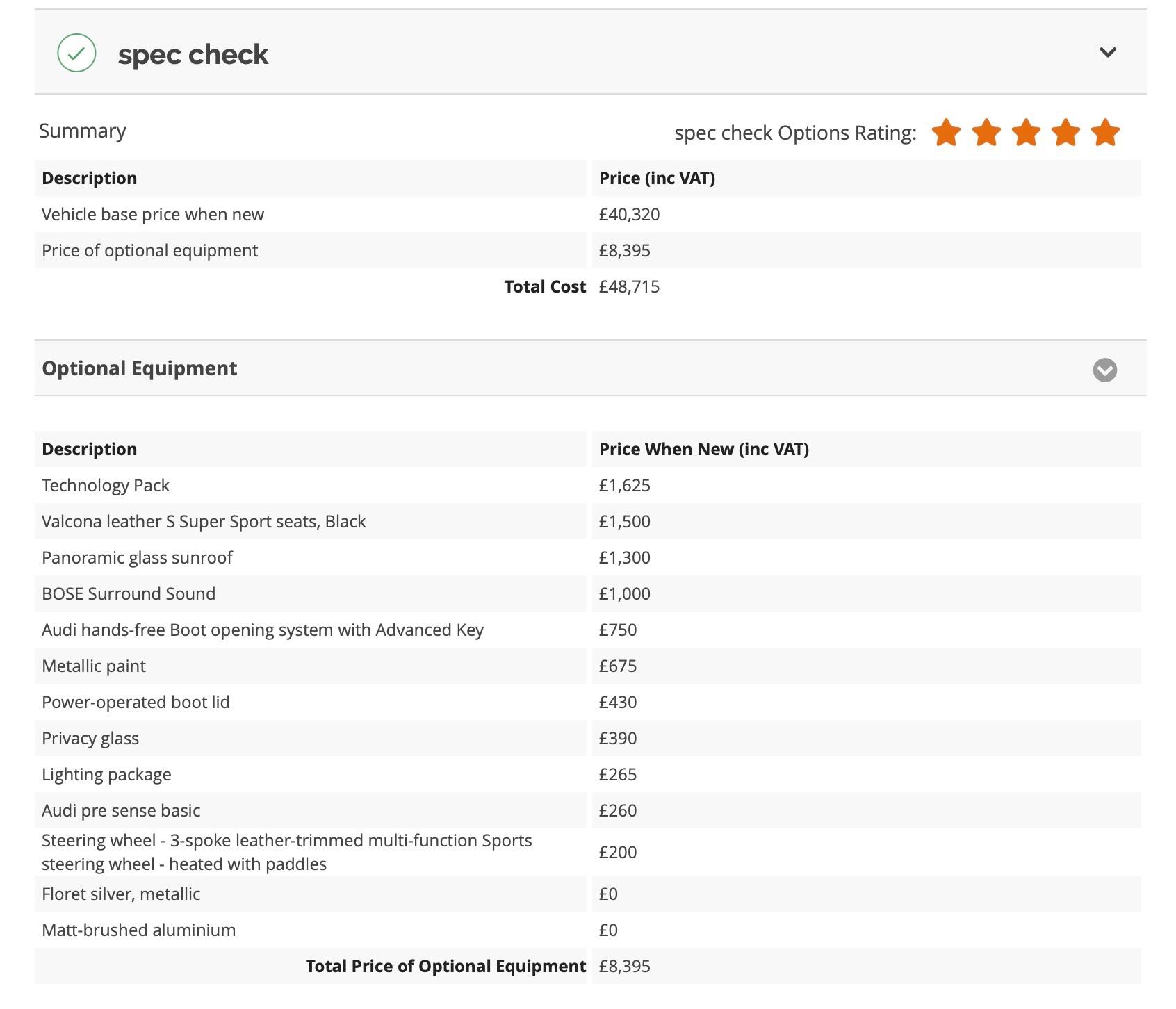Click the fourth orange rating star
1176x1009 pixels.
click(x=1065, y=132)
